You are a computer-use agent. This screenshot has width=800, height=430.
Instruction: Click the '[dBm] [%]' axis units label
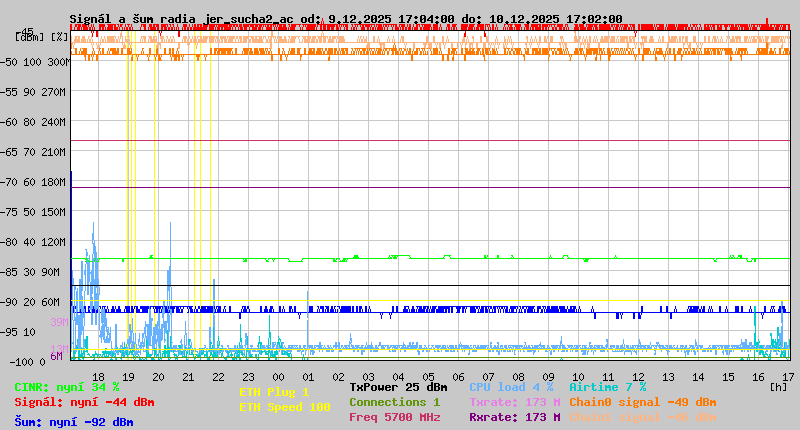click(x=41, y=37)
